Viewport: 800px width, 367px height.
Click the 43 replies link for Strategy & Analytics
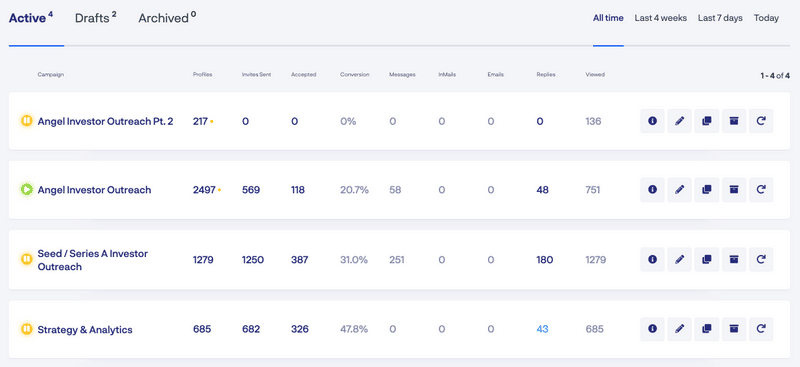pyautogui.click(x=542, y=329)
